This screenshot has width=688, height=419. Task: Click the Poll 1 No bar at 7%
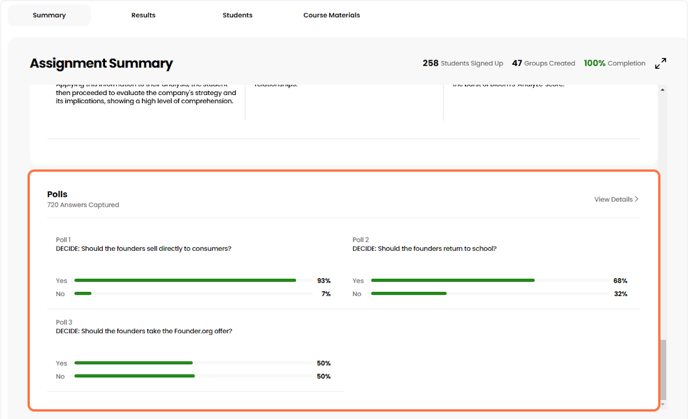pos(83,294)
